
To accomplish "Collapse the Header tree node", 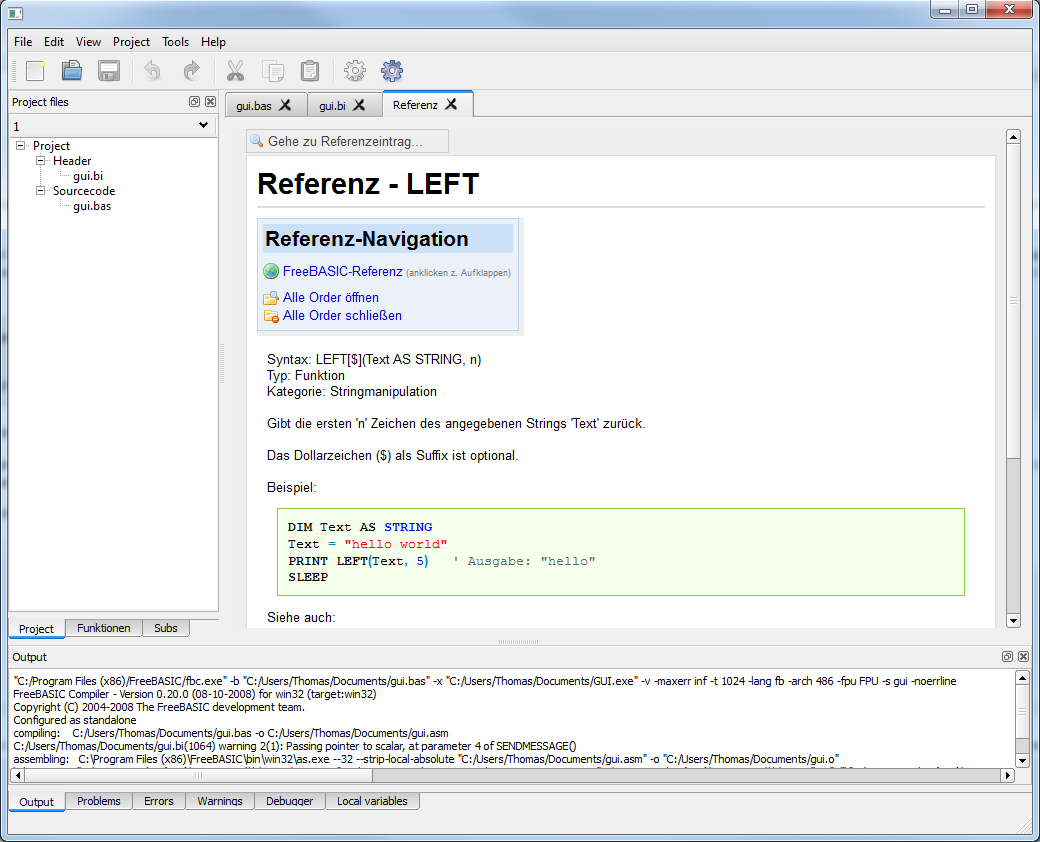I will [x=40, y=161].
